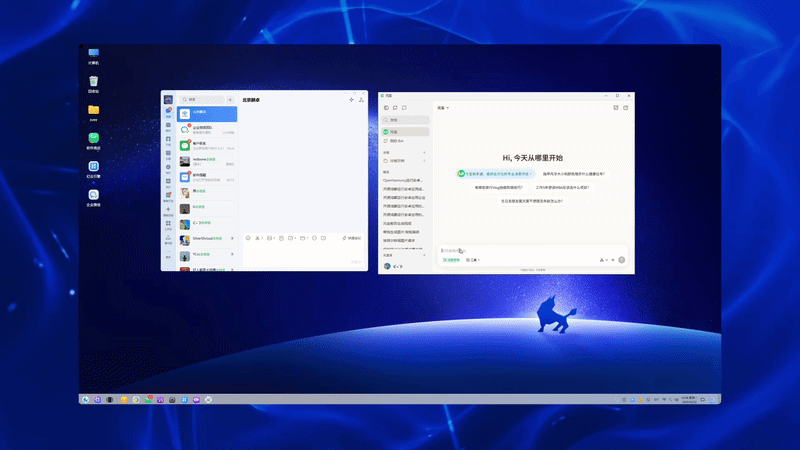Click the message text area in WeCom chat

point(303,252)
